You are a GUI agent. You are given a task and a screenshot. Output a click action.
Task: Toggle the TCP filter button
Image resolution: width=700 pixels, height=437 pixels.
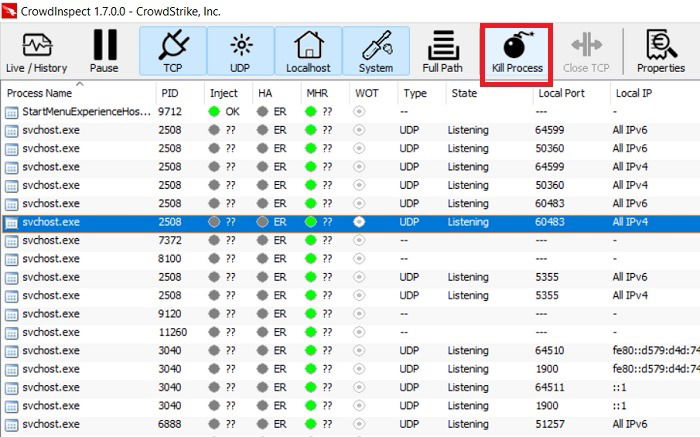(173, 51)
